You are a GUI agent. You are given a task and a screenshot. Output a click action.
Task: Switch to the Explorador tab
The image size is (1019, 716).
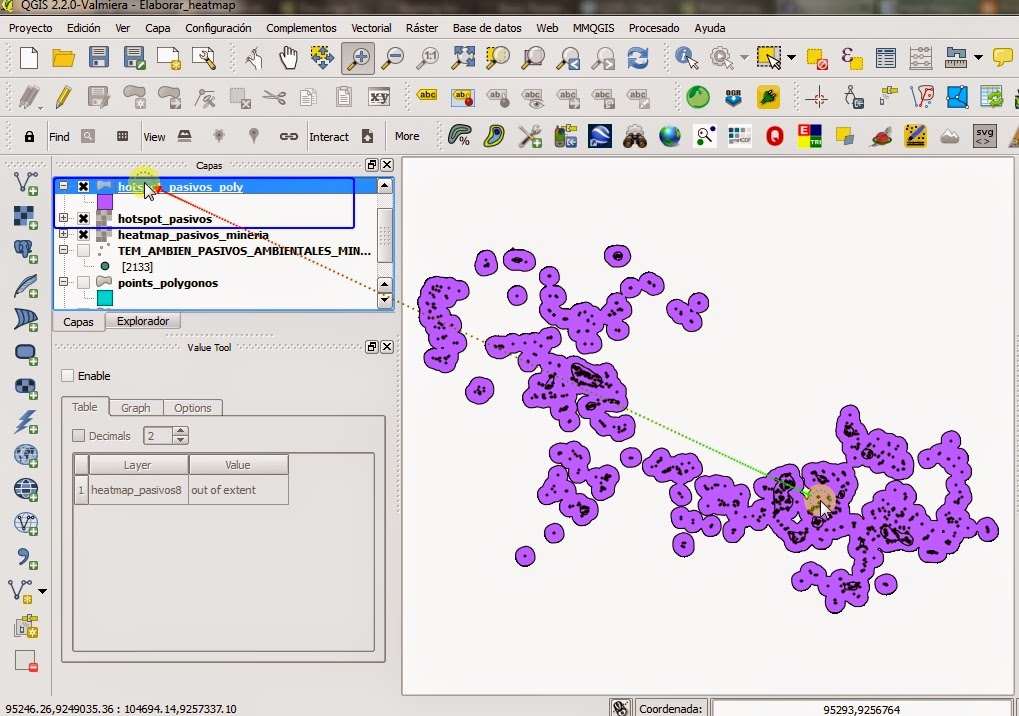pos(143,321)
